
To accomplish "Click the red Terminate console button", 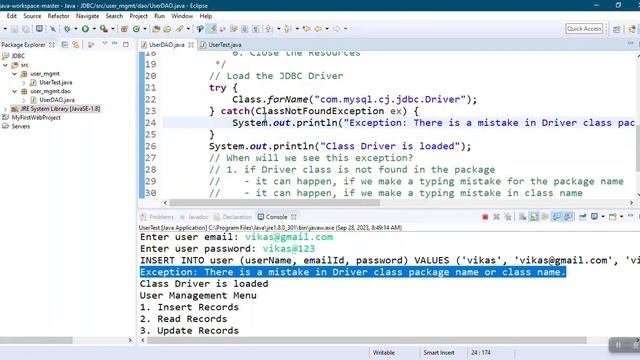I will 485,217.
